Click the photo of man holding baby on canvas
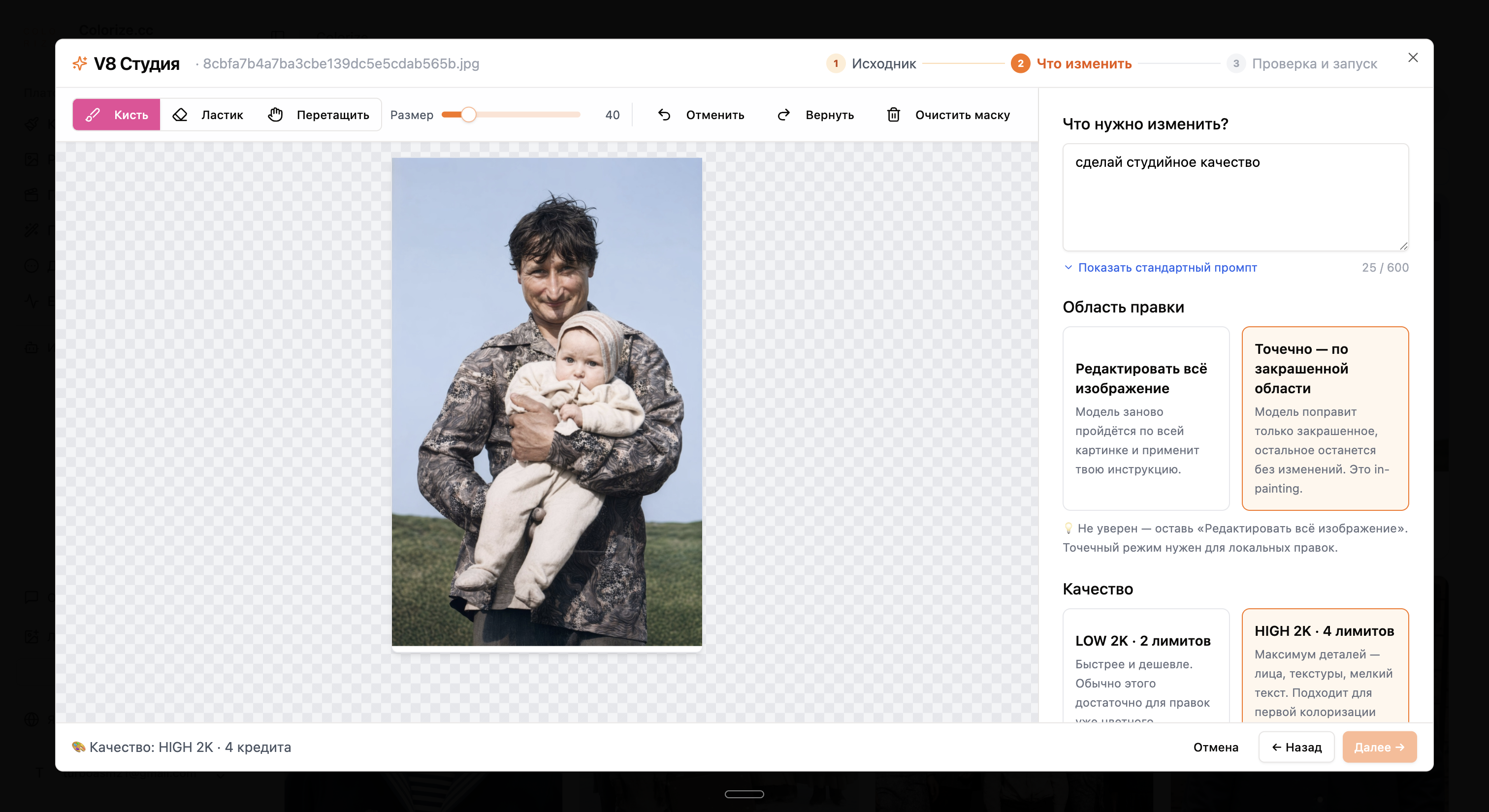 pyautogui.click(x=547, y=402)
